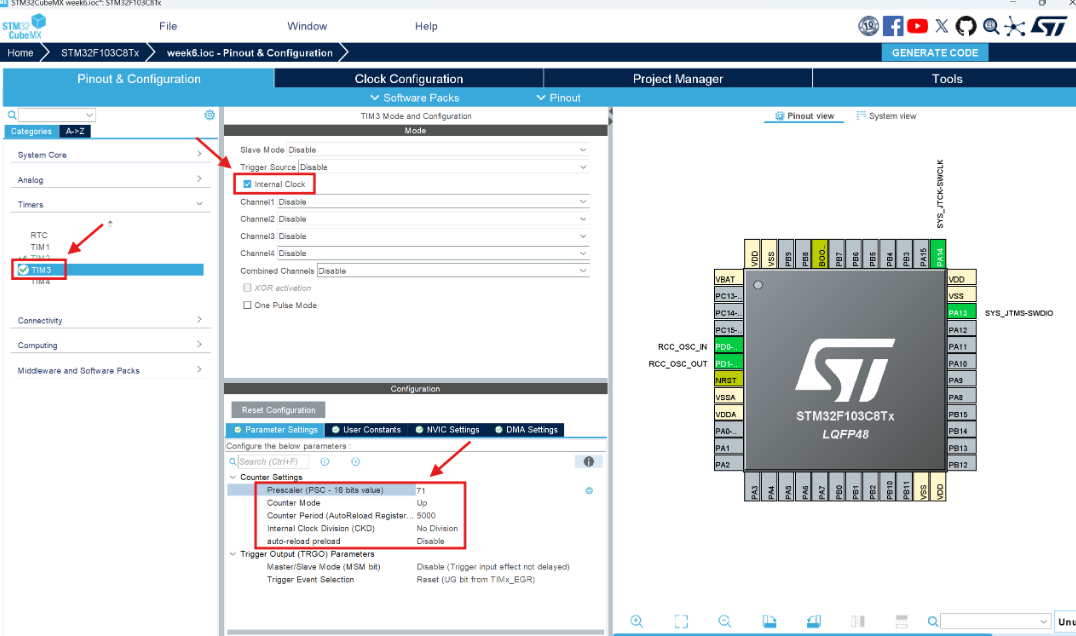
Task: Switch to System view
Action: click(886, 116)
